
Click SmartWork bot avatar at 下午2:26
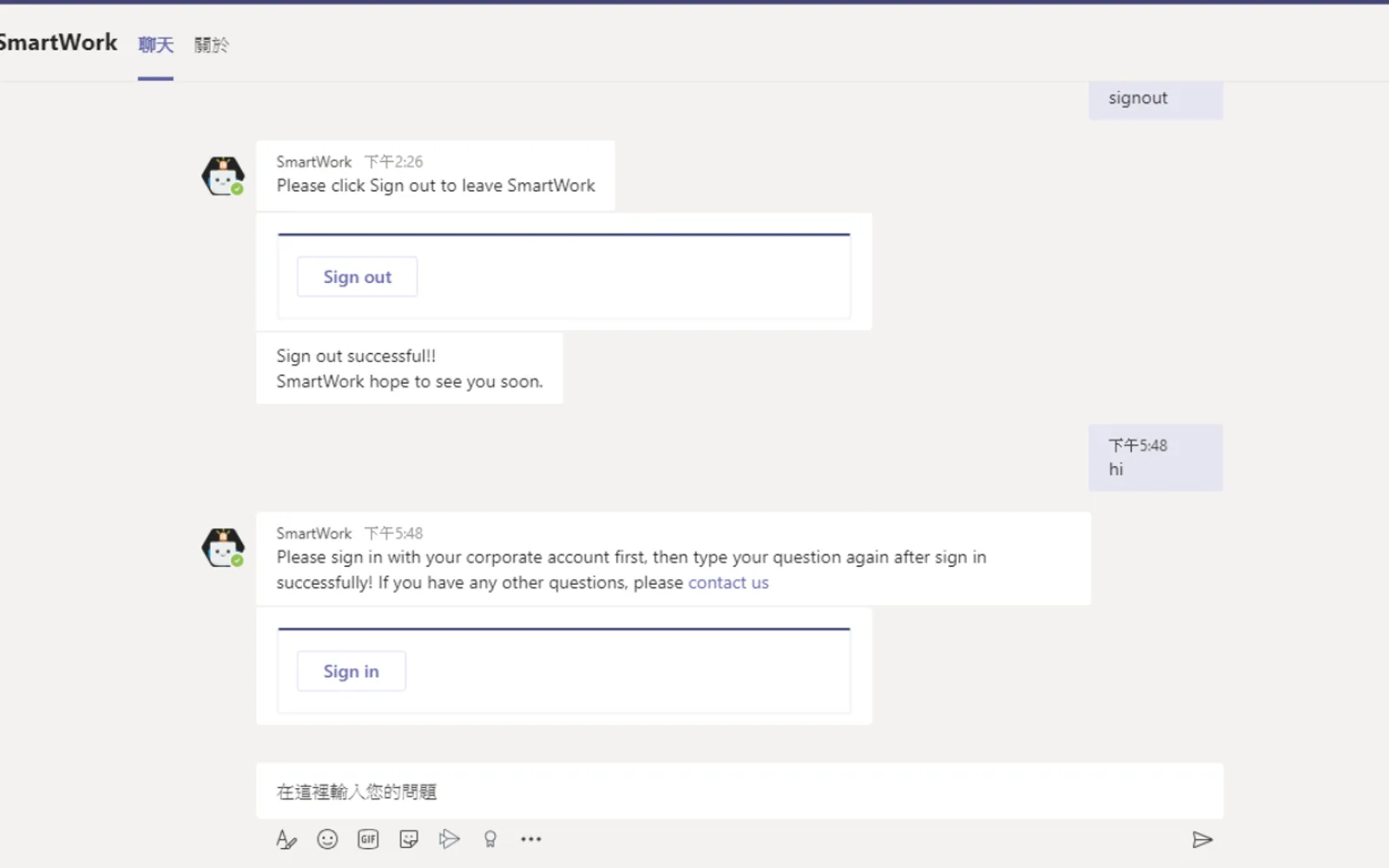click(x=223, y=176)
